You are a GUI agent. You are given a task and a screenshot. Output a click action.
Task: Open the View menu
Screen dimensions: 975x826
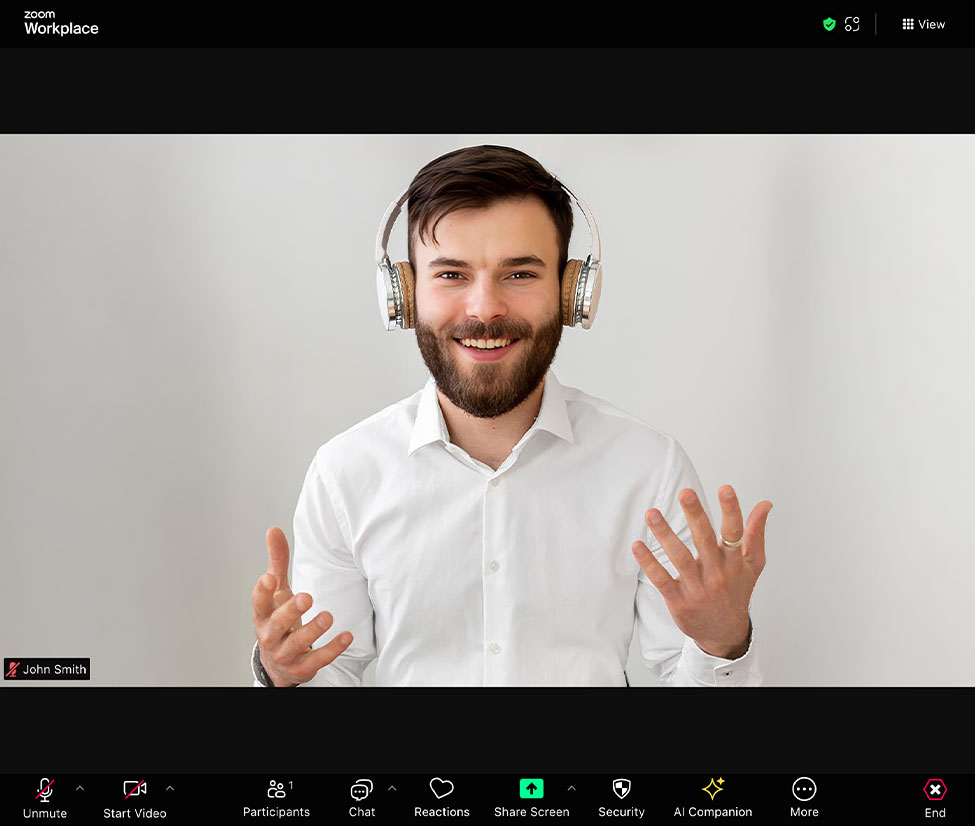922,23
